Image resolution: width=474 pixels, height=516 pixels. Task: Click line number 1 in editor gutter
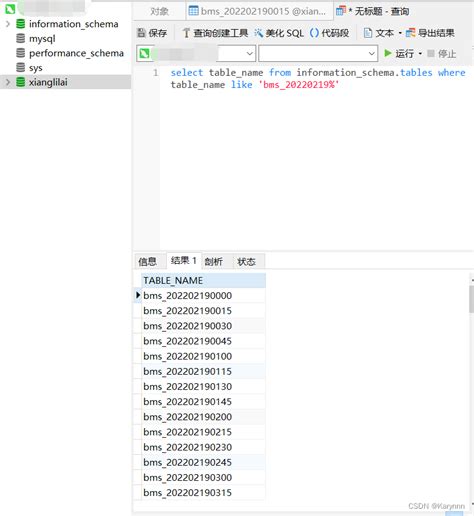[x=156, y=73]
